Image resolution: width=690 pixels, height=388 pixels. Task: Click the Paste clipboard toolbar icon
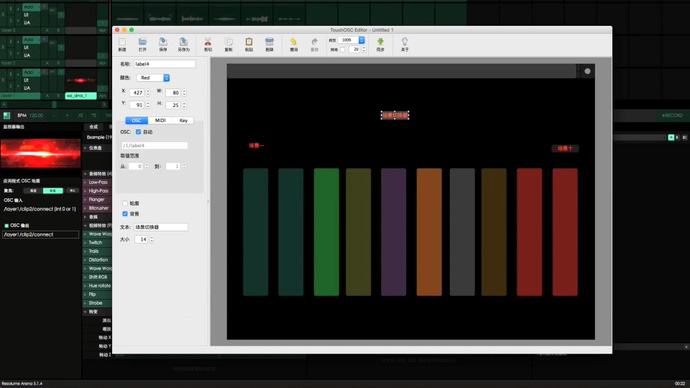tap(249, 42)
